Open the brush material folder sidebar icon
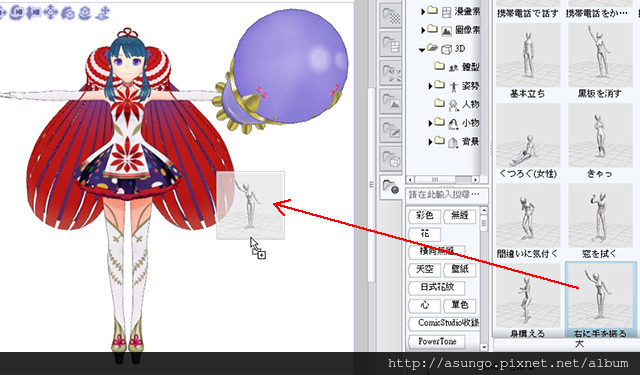 (x=391, y=130)
